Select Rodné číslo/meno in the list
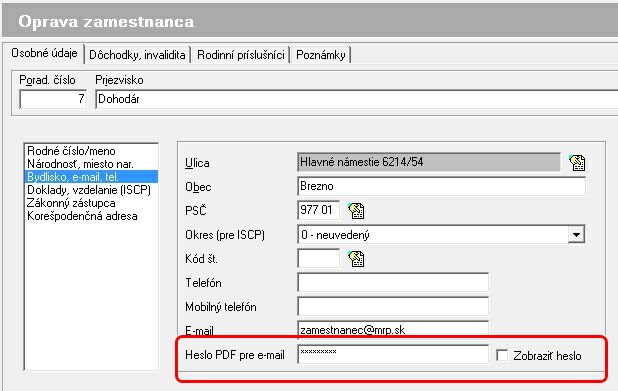Screen dimensions: 618x391 (x=91, y=151)
